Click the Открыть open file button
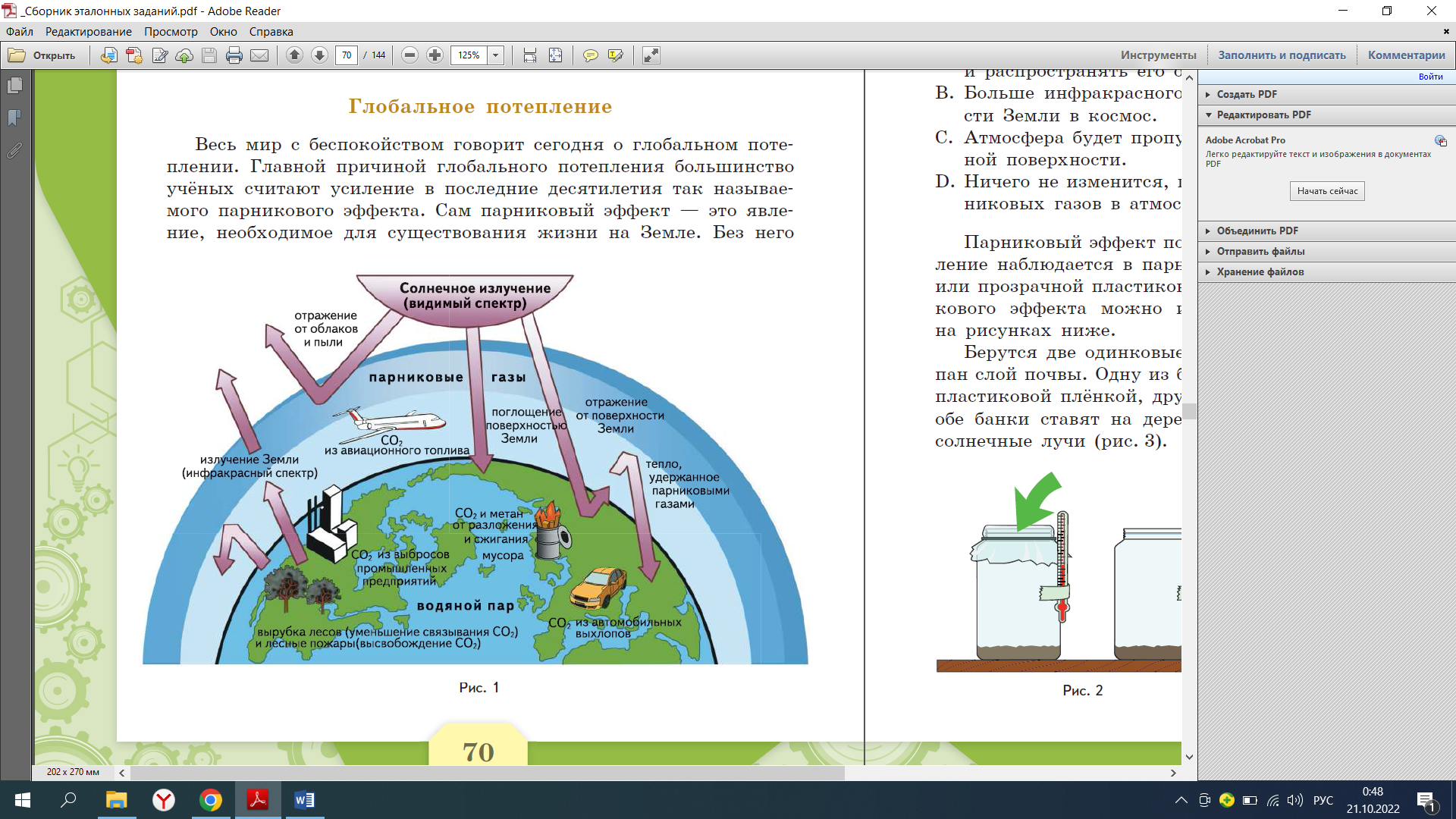Image resolution: width=1456 pixels, height=819 pixels. pyautogui.click(x=42, y=55)
